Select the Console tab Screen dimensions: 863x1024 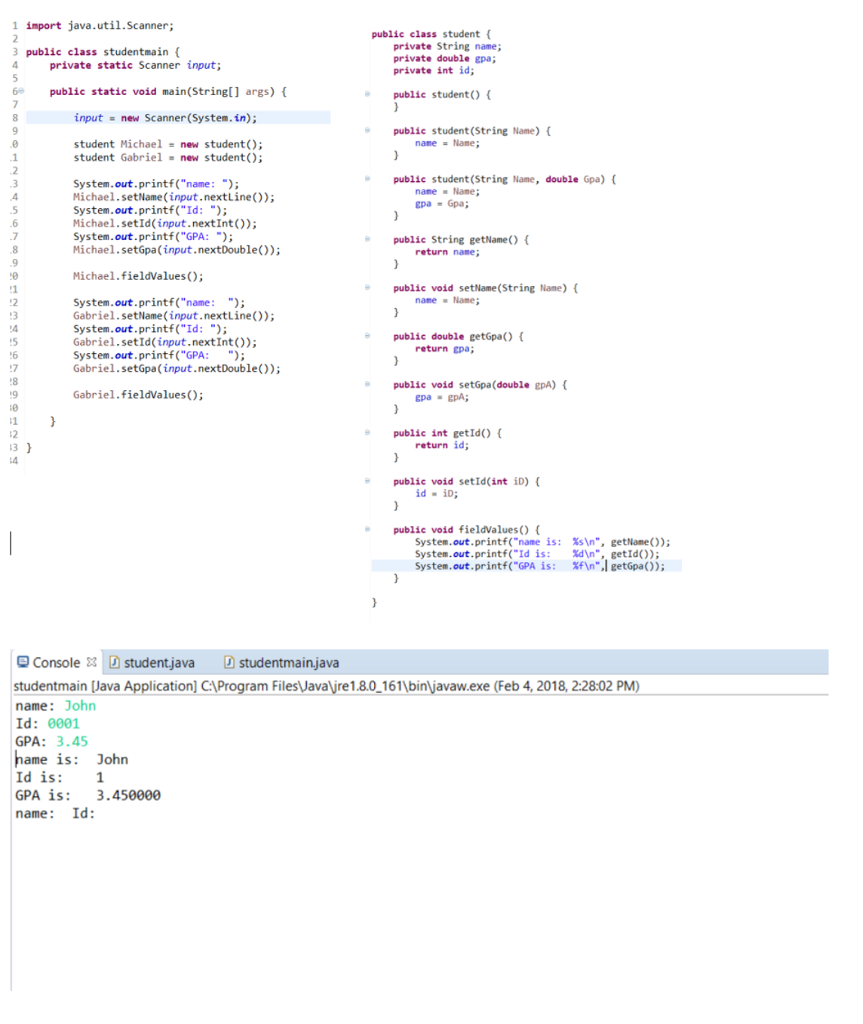(x=55, y=662)
